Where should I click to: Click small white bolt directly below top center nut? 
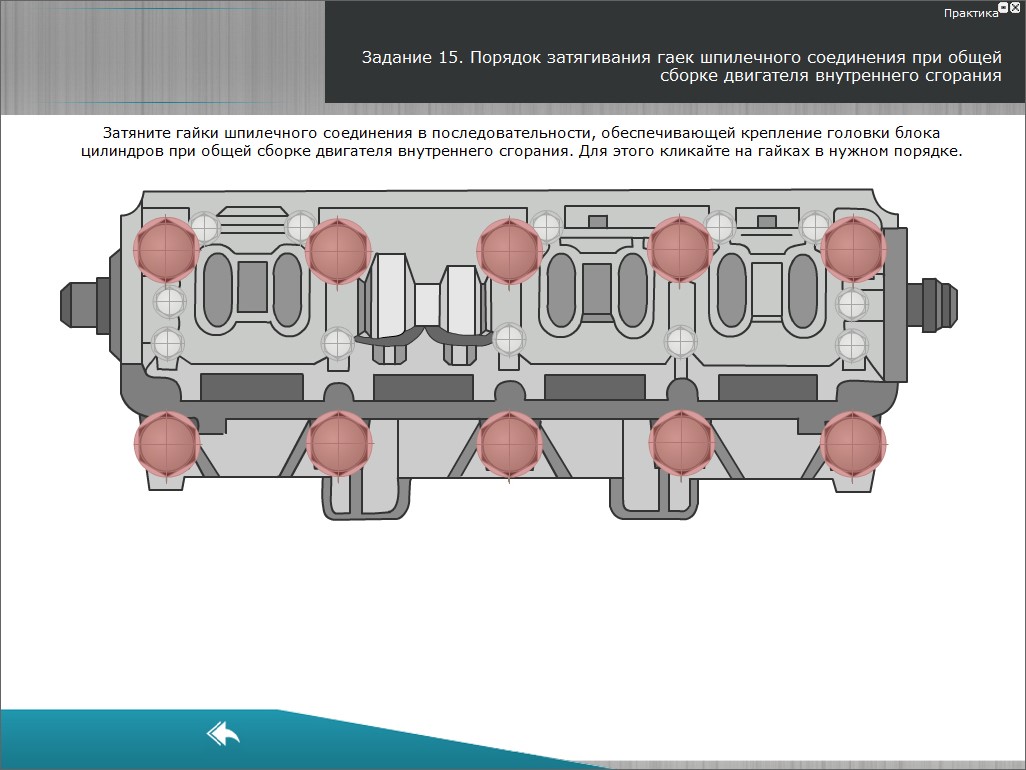(x=509, y=338)
